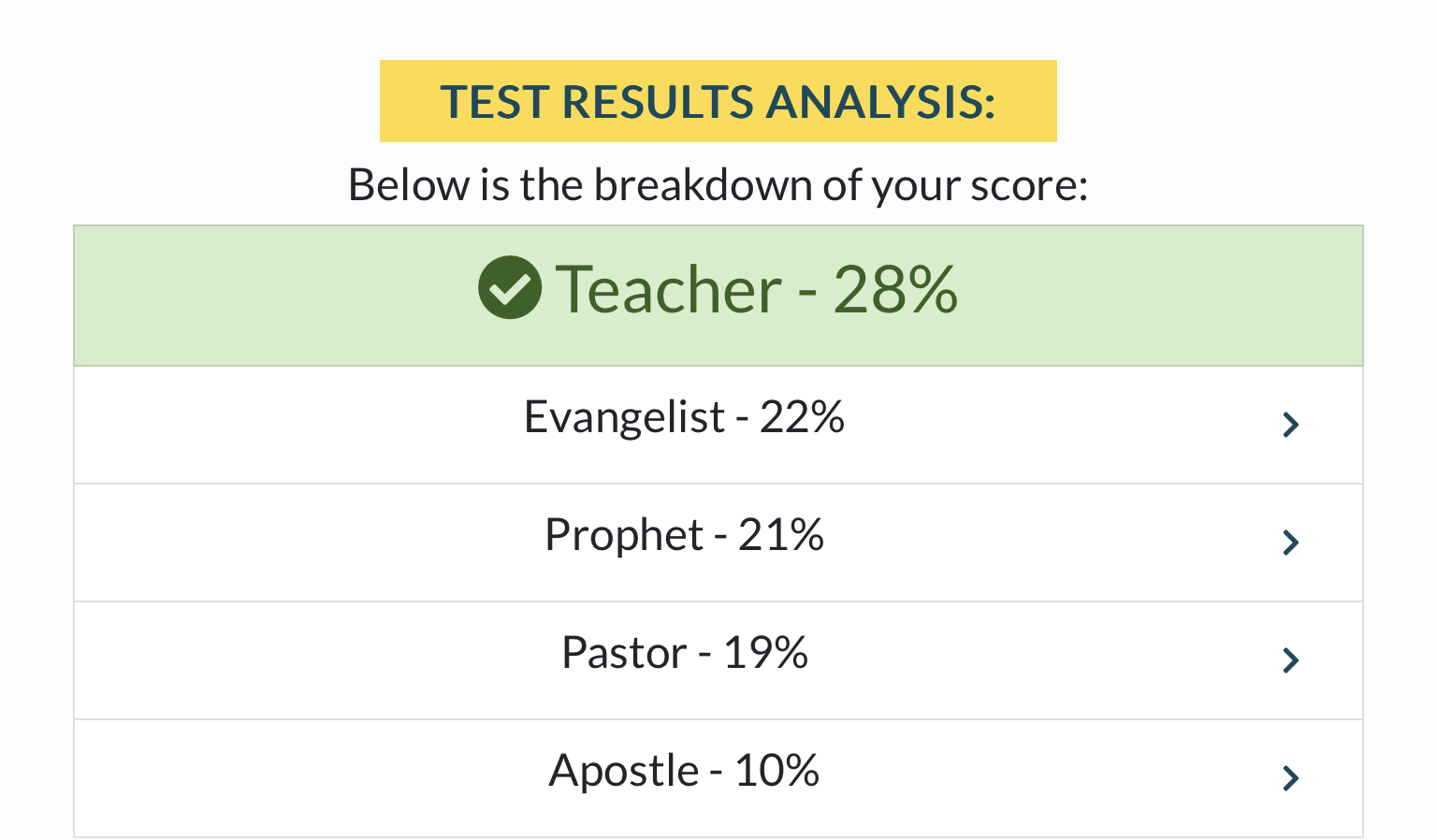
Task: Click the word ANALYSIS in yellow heading
Action: (x=880, y=102)
